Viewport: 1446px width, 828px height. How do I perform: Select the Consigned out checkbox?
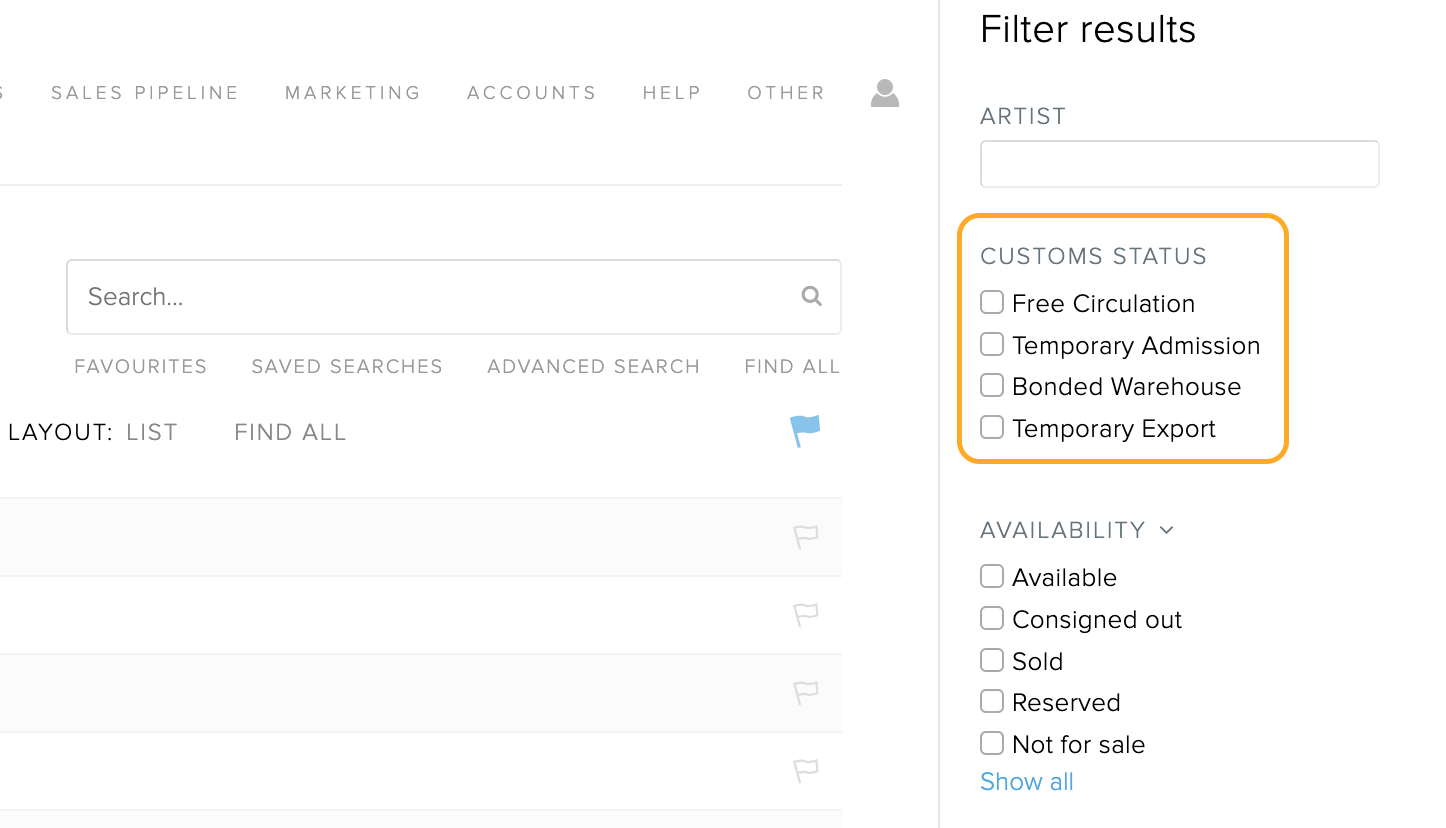[x=992, y=618]
